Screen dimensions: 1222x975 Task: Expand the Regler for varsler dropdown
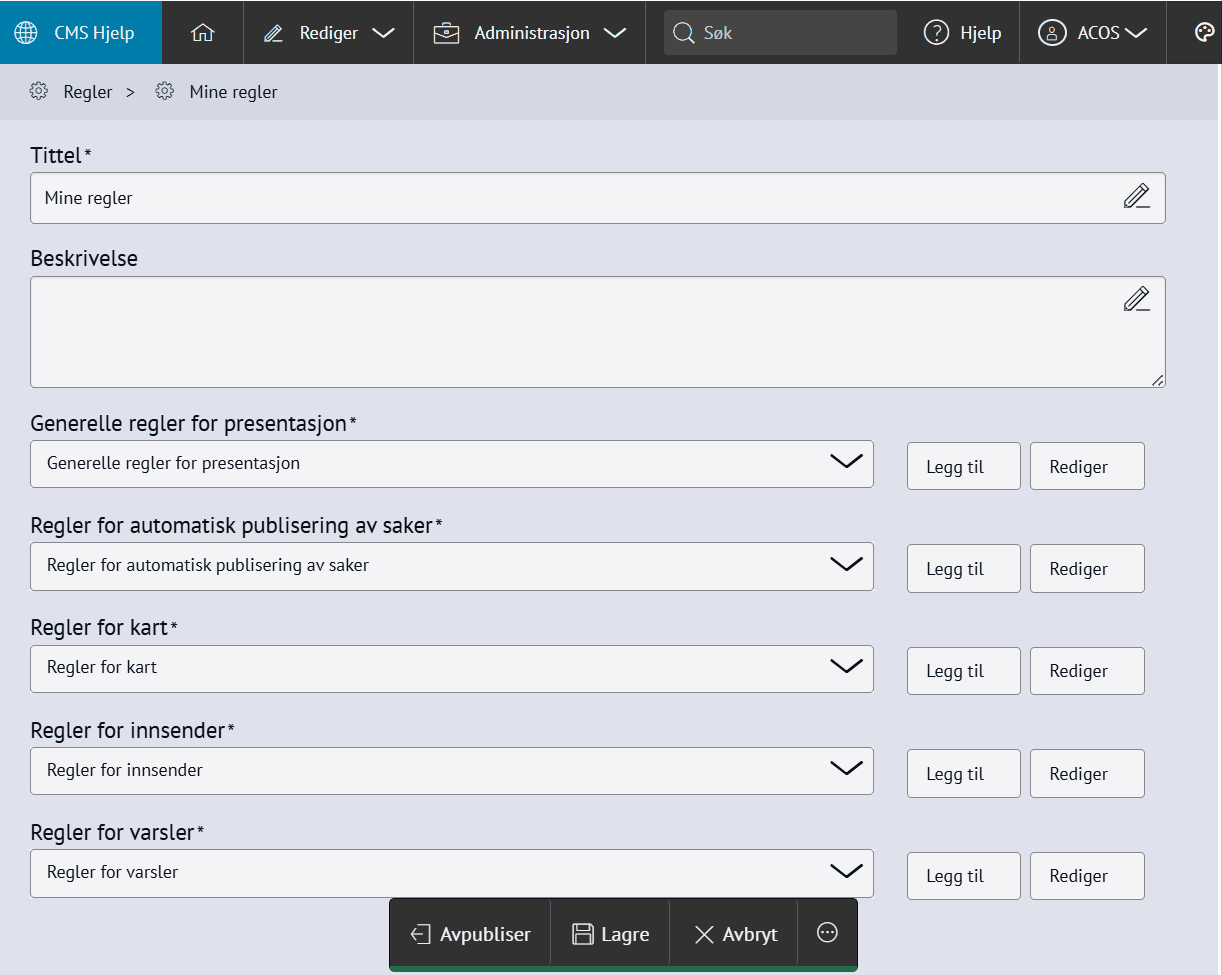click(451, 873)
